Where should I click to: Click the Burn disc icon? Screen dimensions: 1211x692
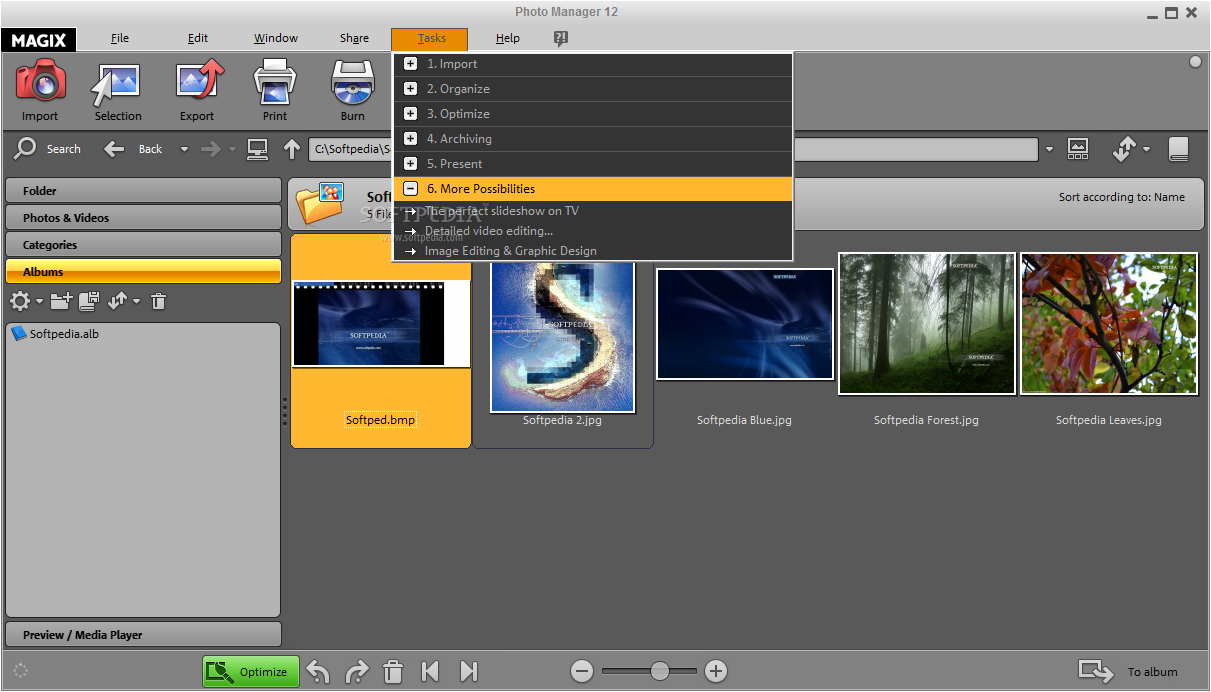tap(353, 82)
